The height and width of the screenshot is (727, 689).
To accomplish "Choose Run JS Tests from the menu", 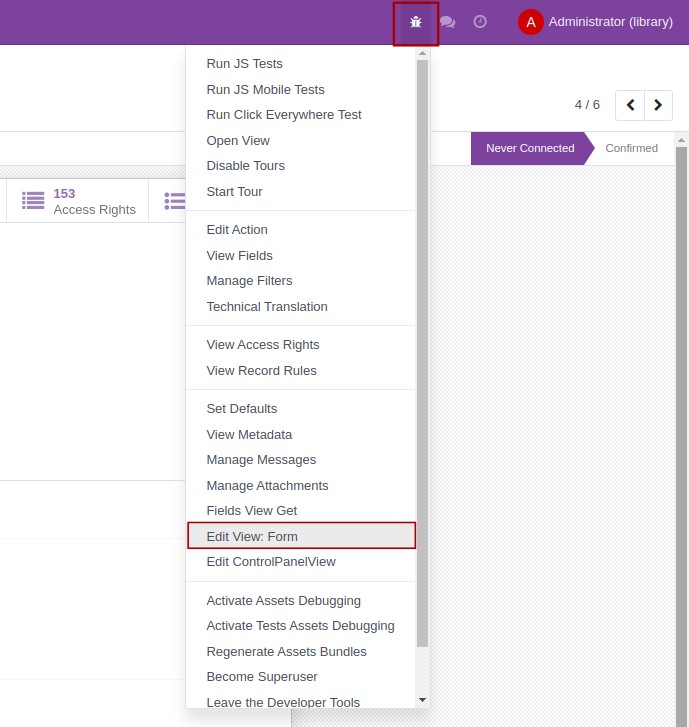I will pos(244,64).
